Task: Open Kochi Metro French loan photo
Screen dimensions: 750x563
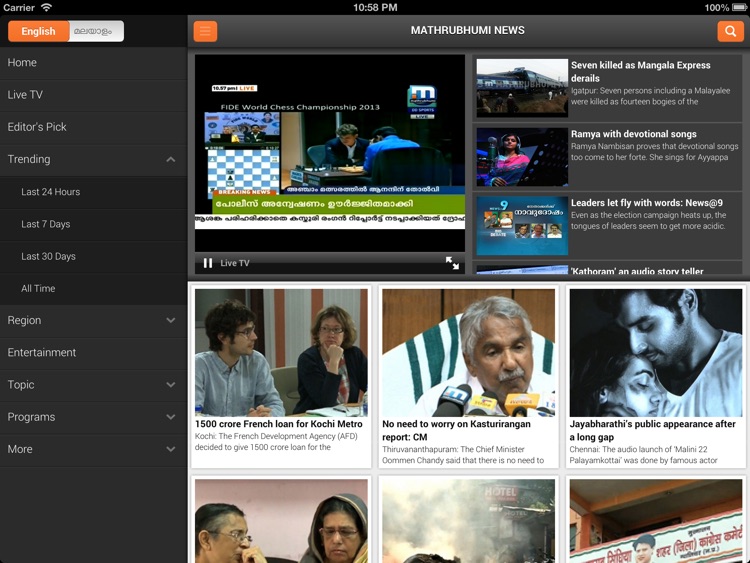Action: point(281,353)
